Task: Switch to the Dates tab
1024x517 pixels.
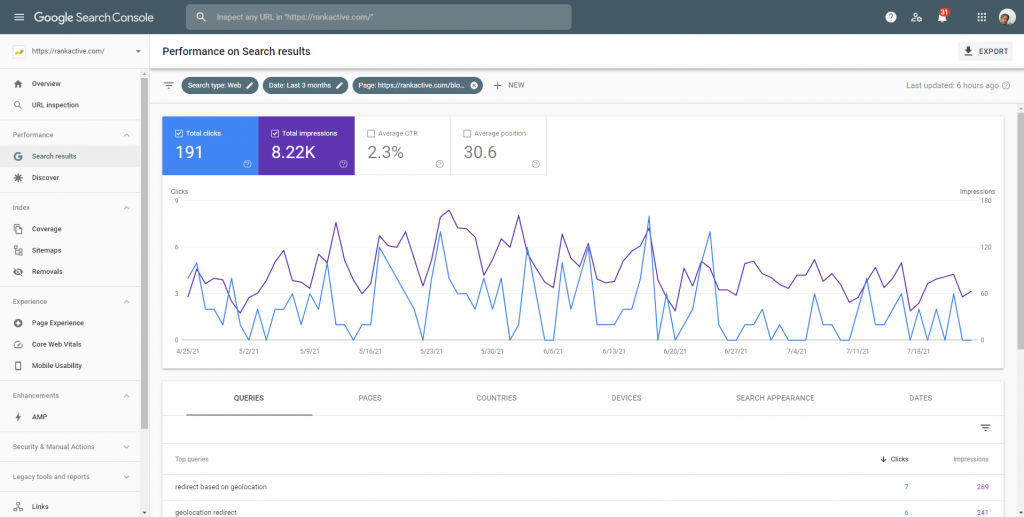Action: click(x=920, y=398)
